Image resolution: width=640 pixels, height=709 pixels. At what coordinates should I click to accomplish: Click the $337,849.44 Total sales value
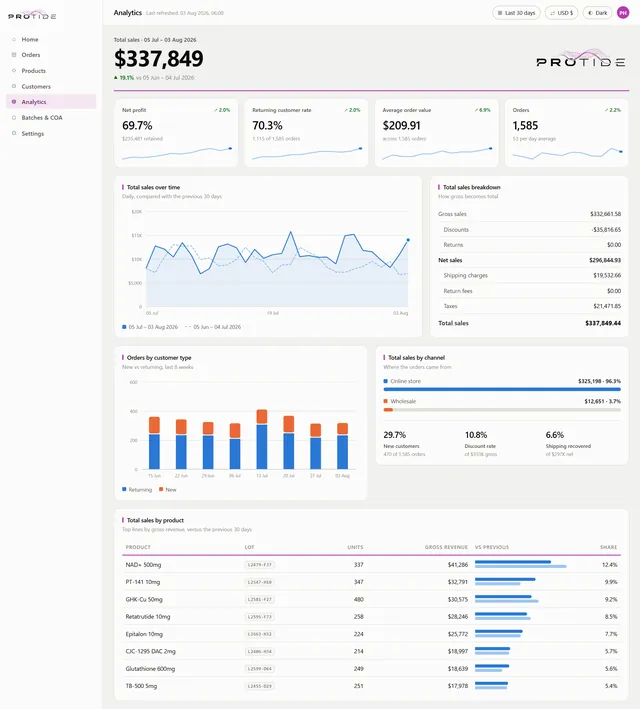coord(603,323)
